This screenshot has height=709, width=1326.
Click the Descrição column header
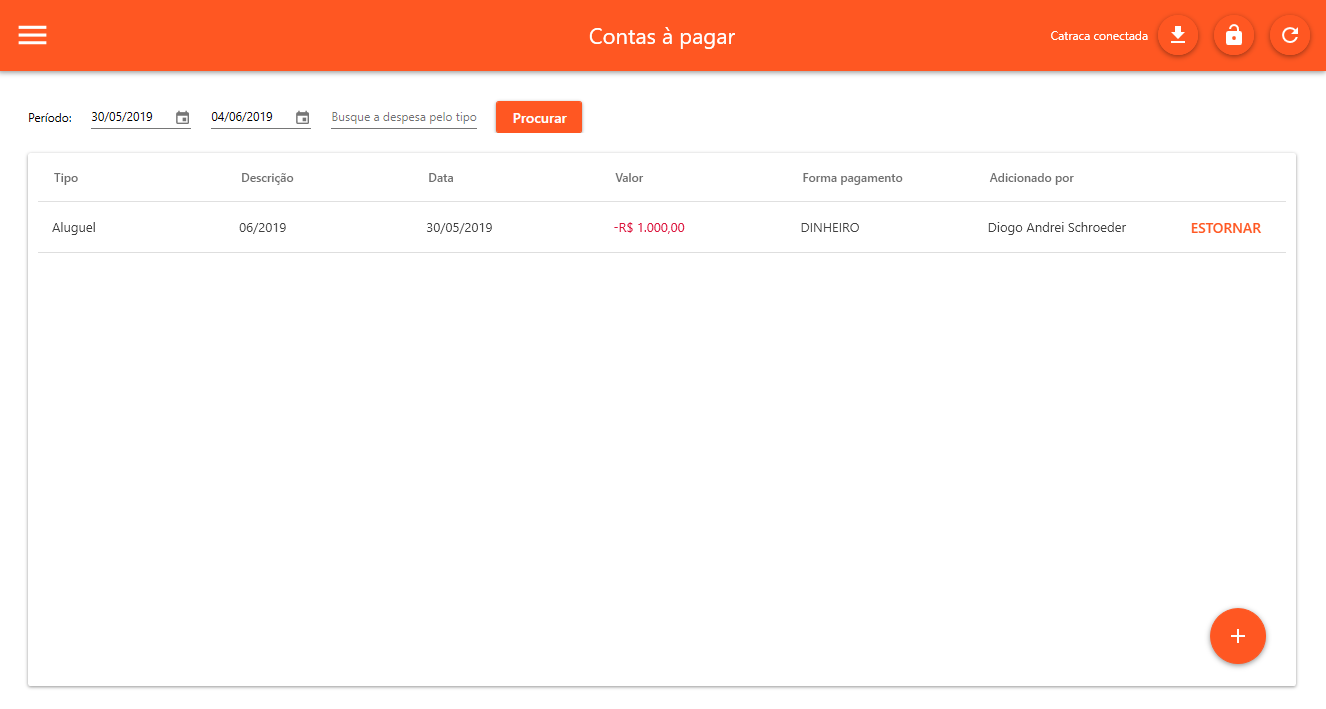pos(267,178)
